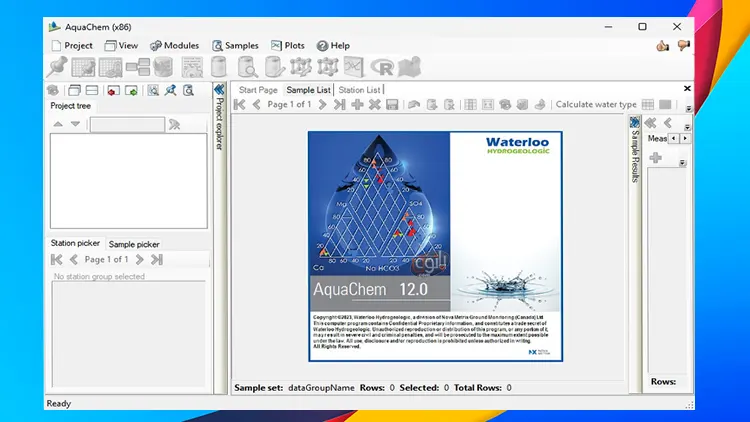This screenshot has width=750, height=422.
Task: Select the Station picker tab
Action: (75, 243)
